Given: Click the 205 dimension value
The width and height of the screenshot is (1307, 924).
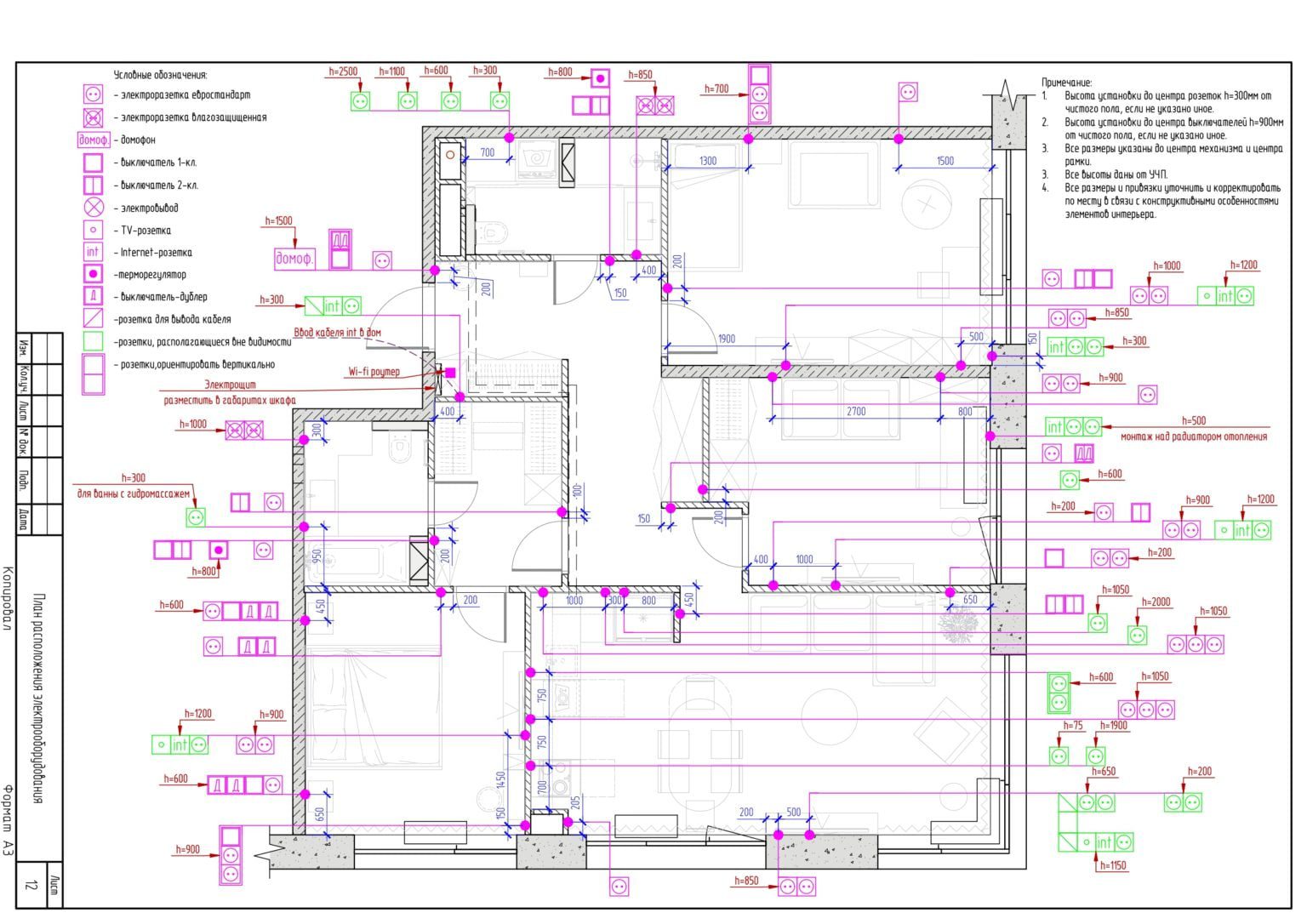Looking at the screenshot, I should click(575, 802).
